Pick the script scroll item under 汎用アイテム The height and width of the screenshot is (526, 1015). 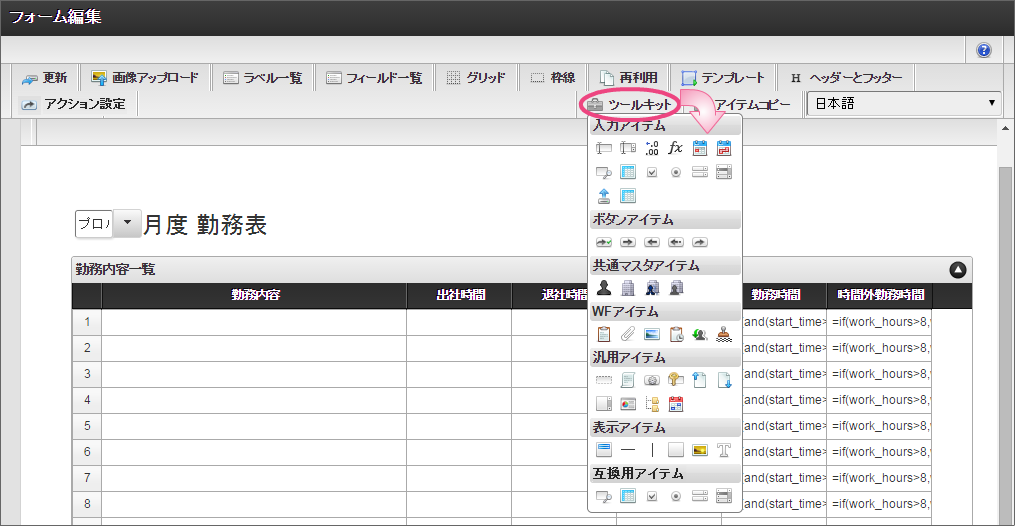(x=627, y=380)
